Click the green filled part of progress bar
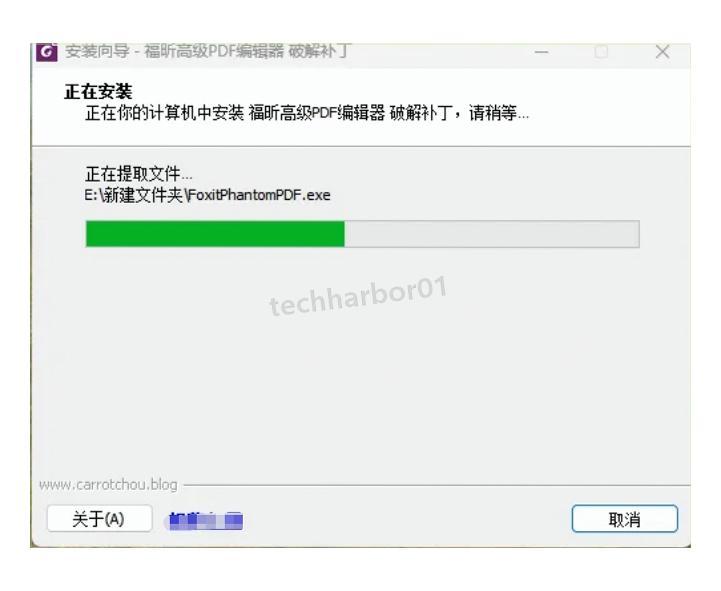The height and width of the screenshot is (591, 721). [x=215, y=234]
